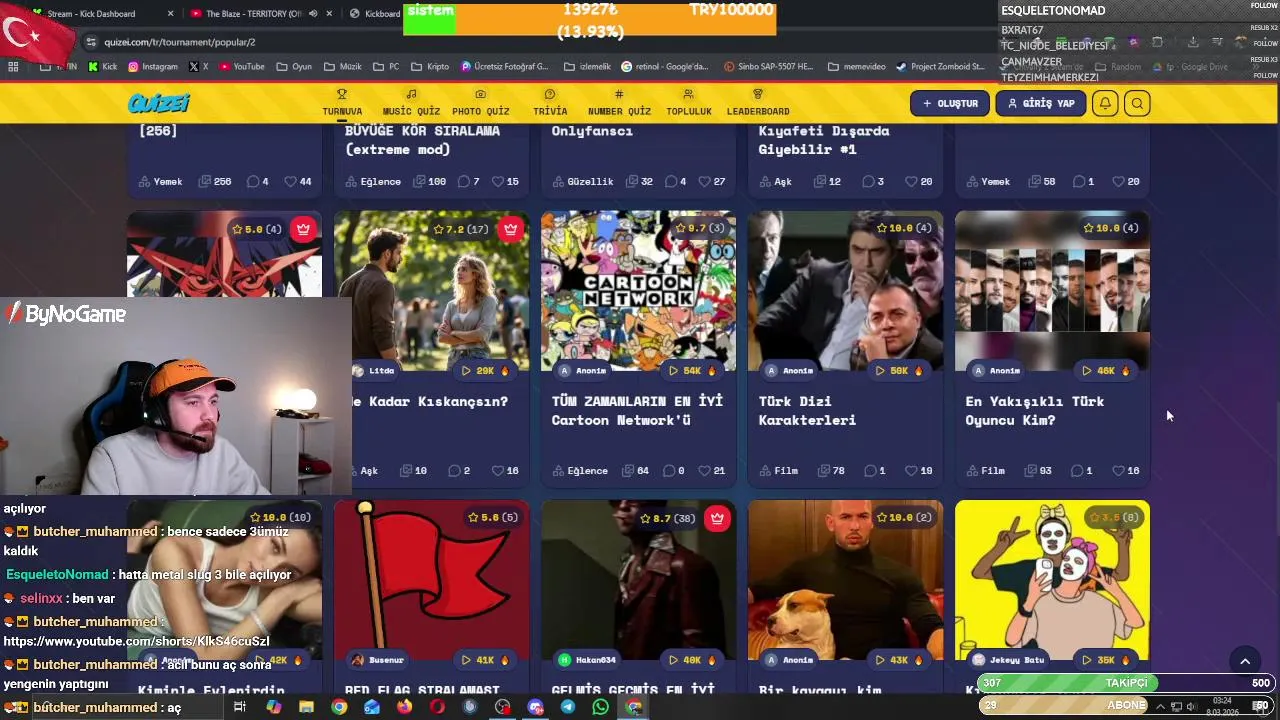This screenshot has height=720, width=1280.
Task: Open the Müzik bookmarks folder
Action: point(343,67)
